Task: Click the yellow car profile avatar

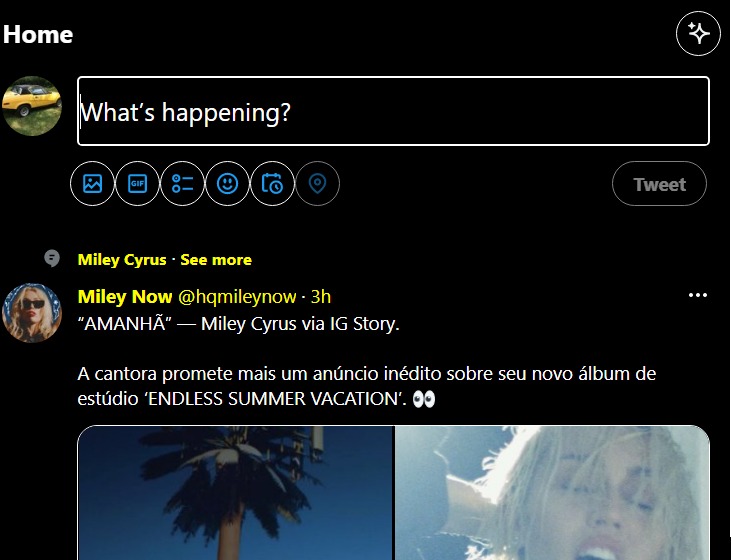Action: point(32,106)
